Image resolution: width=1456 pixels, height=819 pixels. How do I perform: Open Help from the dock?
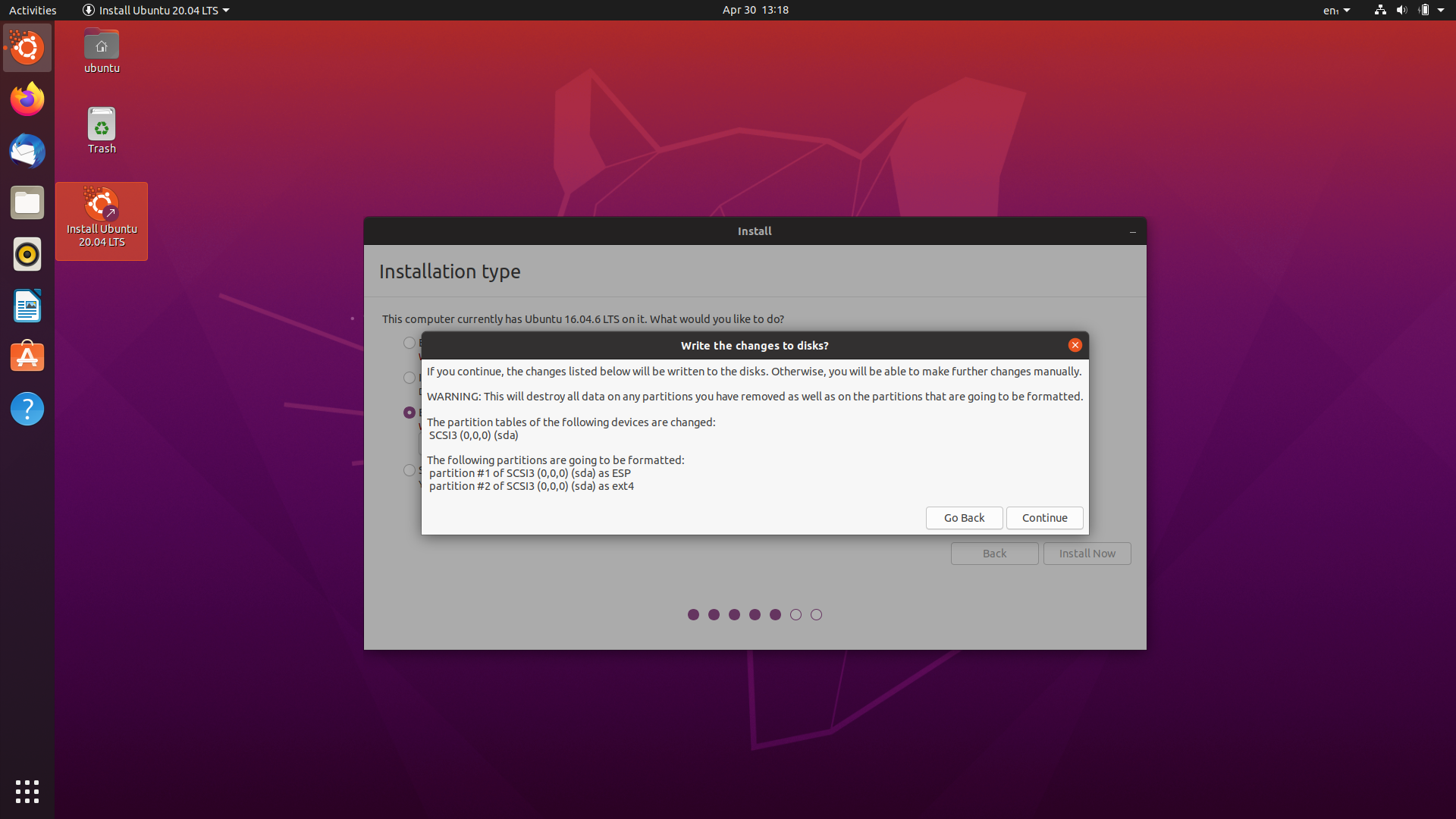click(x=27, y=409)
